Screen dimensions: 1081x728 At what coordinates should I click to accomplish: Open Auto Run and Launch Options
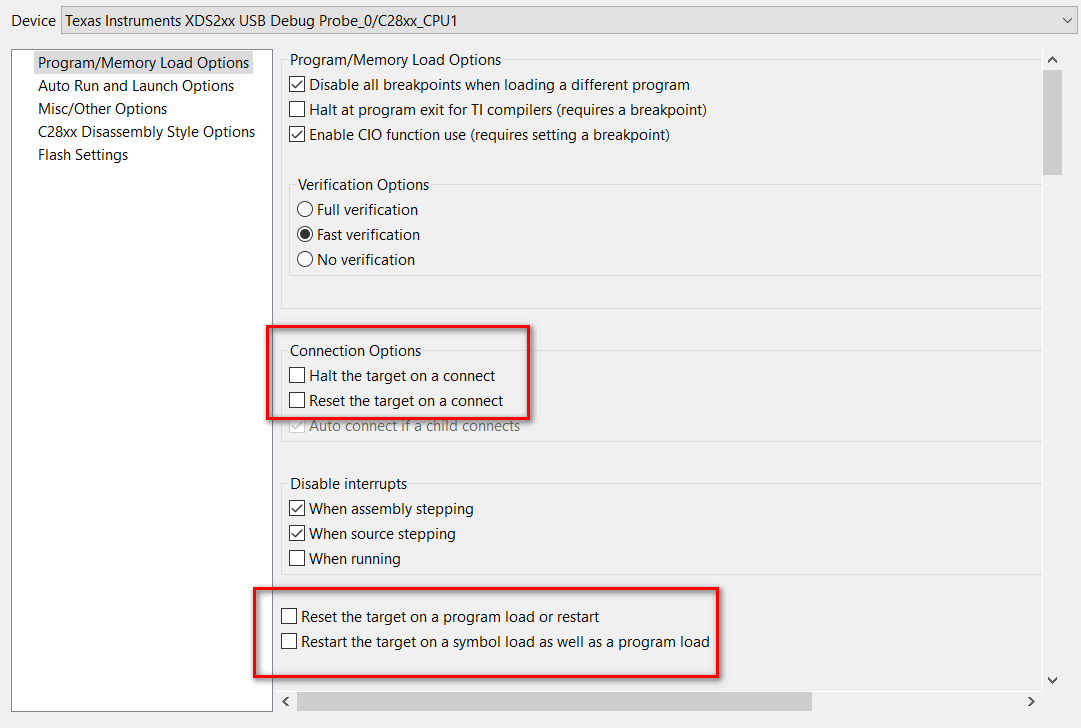(x=136, y=86)
